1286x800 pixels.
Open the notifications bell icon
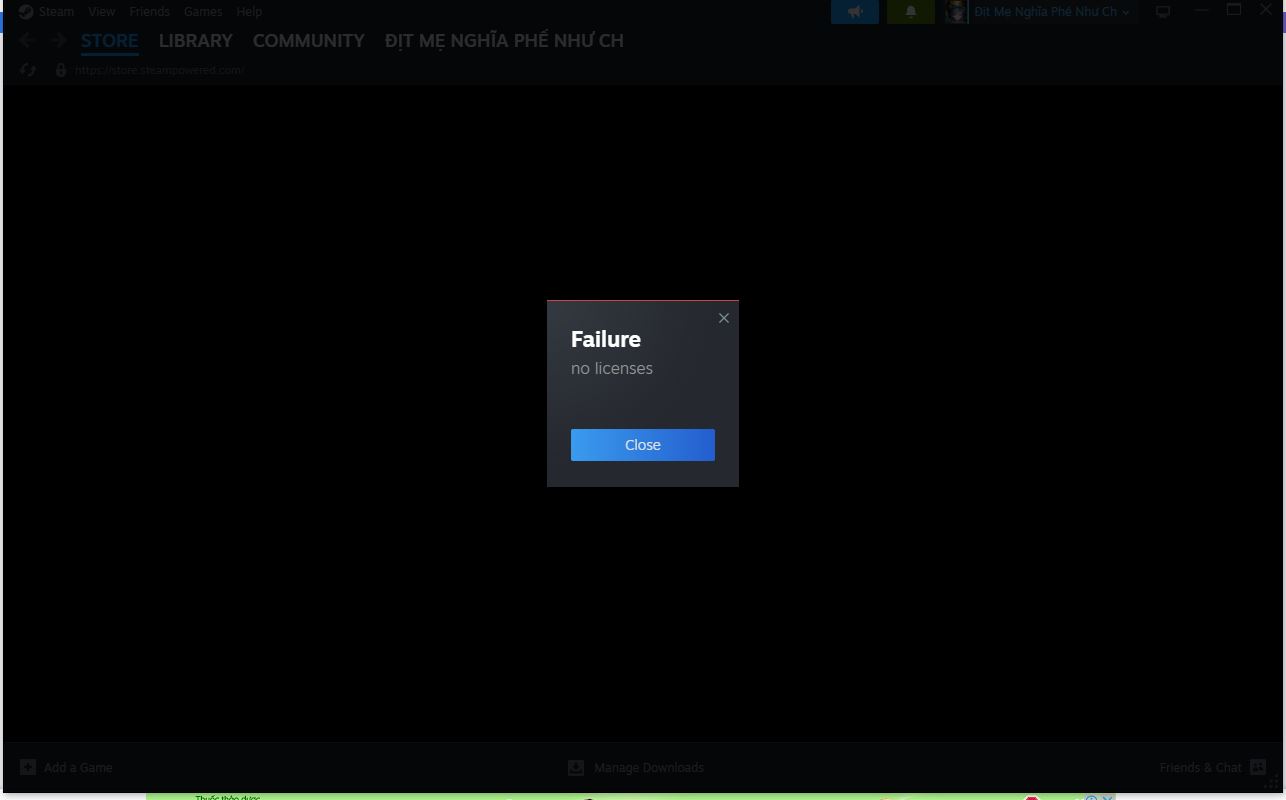pos(910,12)
